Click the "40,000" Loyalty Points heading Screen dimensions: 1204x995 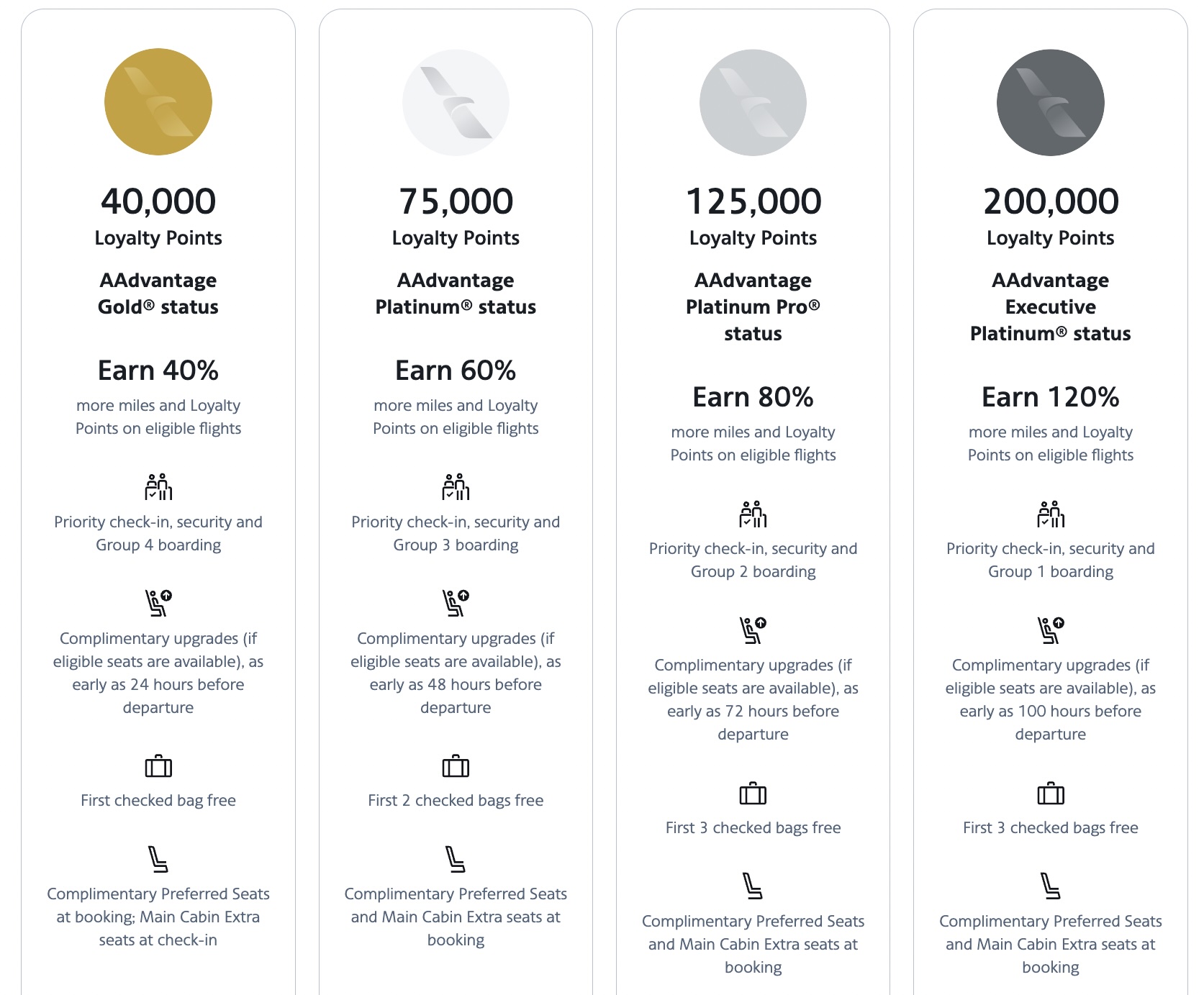pos(158,201)
